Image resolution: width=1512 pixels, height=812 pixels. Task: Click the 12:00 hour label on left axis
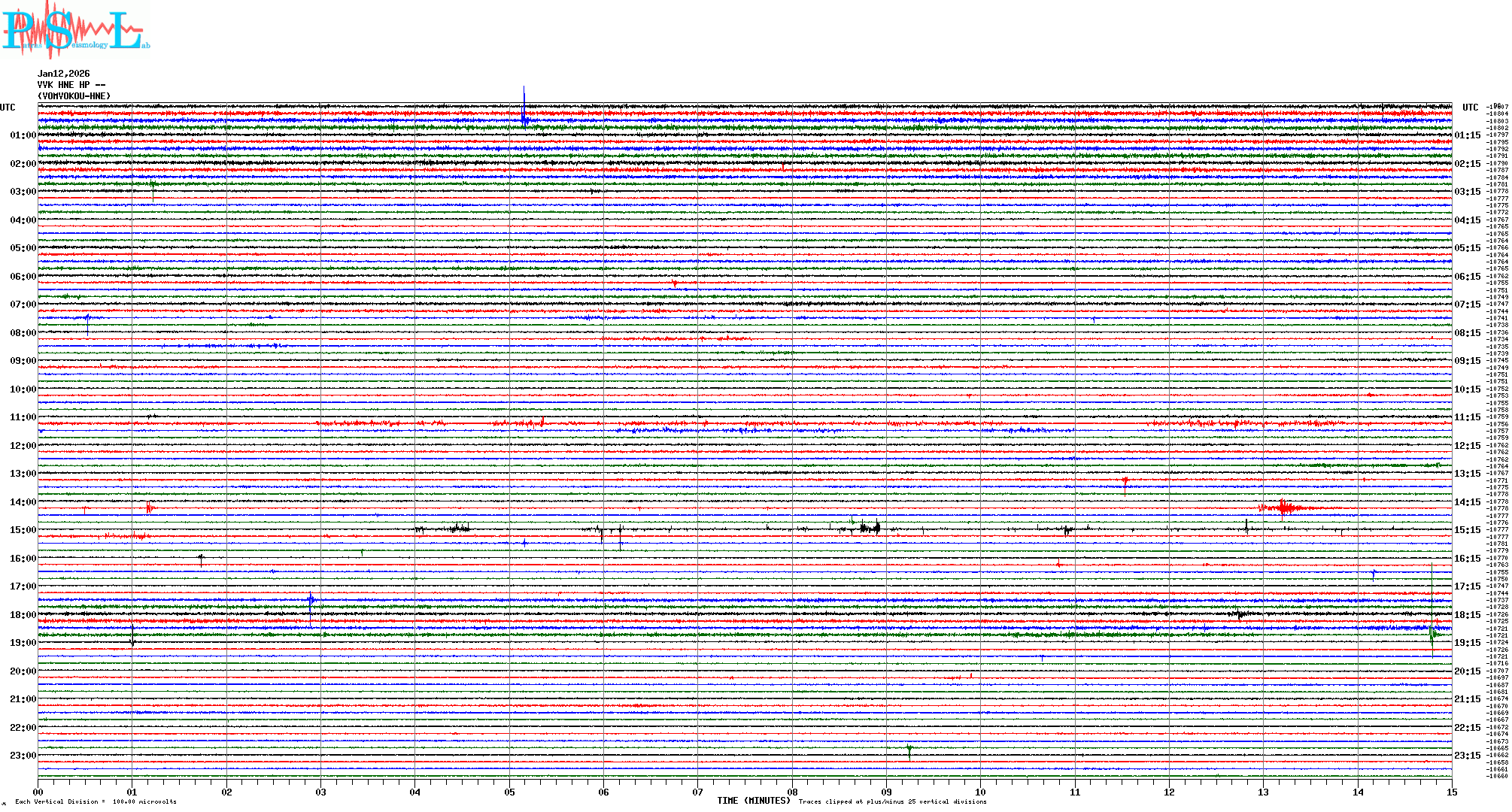point(23,446)
